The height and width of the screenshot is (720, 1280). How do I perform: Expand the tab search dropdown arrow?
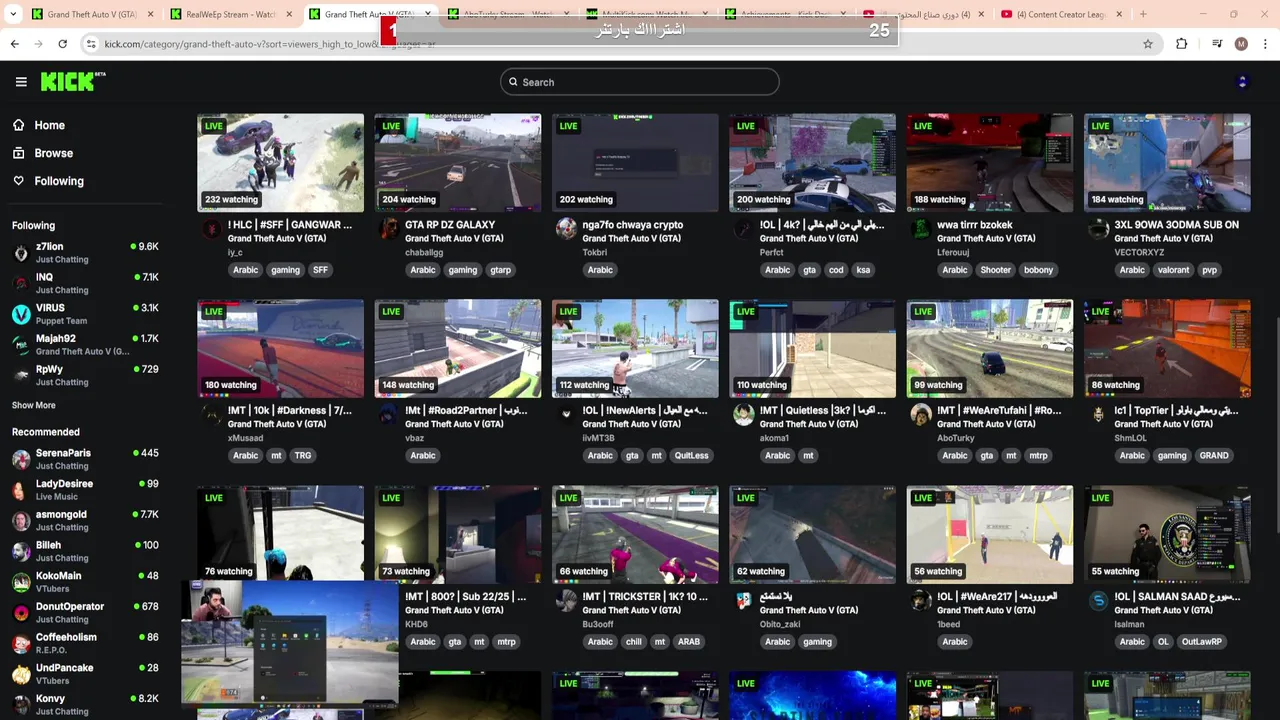coord(13,14)
